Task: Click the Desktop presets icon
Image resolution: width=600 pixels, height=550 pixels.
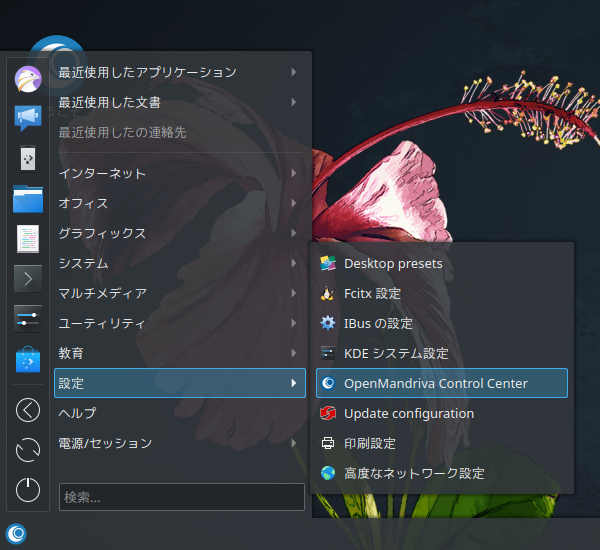Action: pos(328,263)
